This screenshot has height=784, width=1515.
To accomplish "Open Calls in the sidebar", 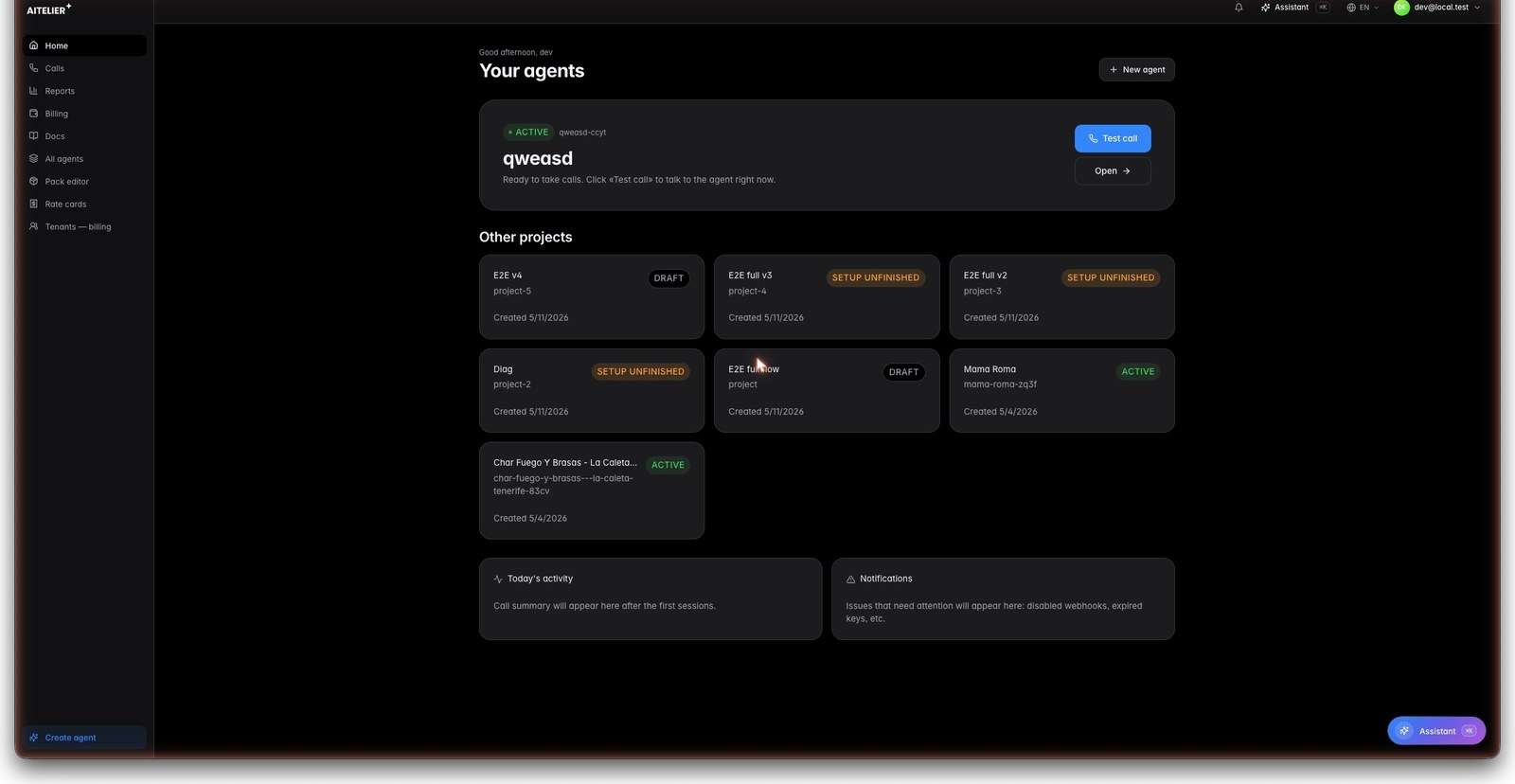I will (85, 68).
